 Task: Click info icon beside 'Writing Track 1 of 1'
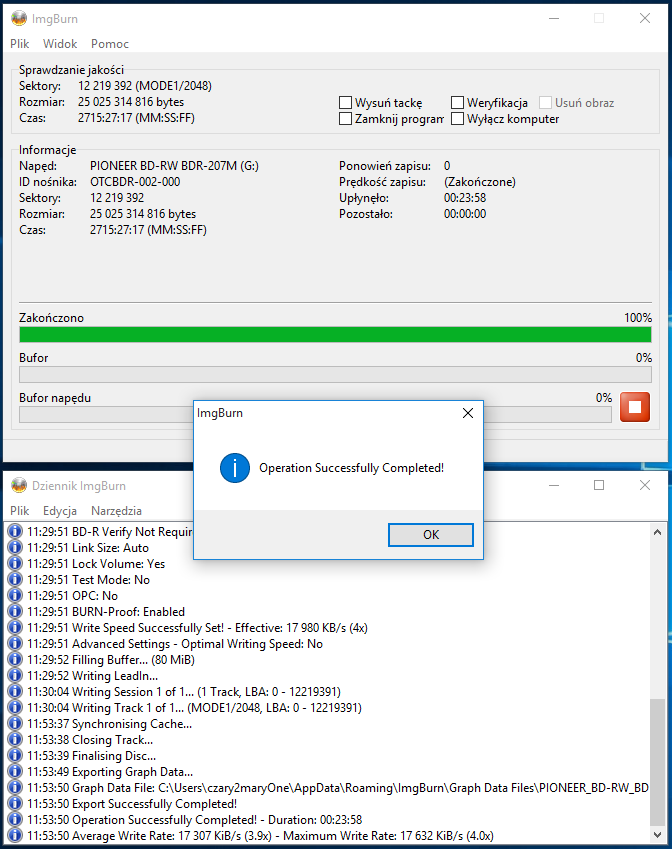pos(15,707)
